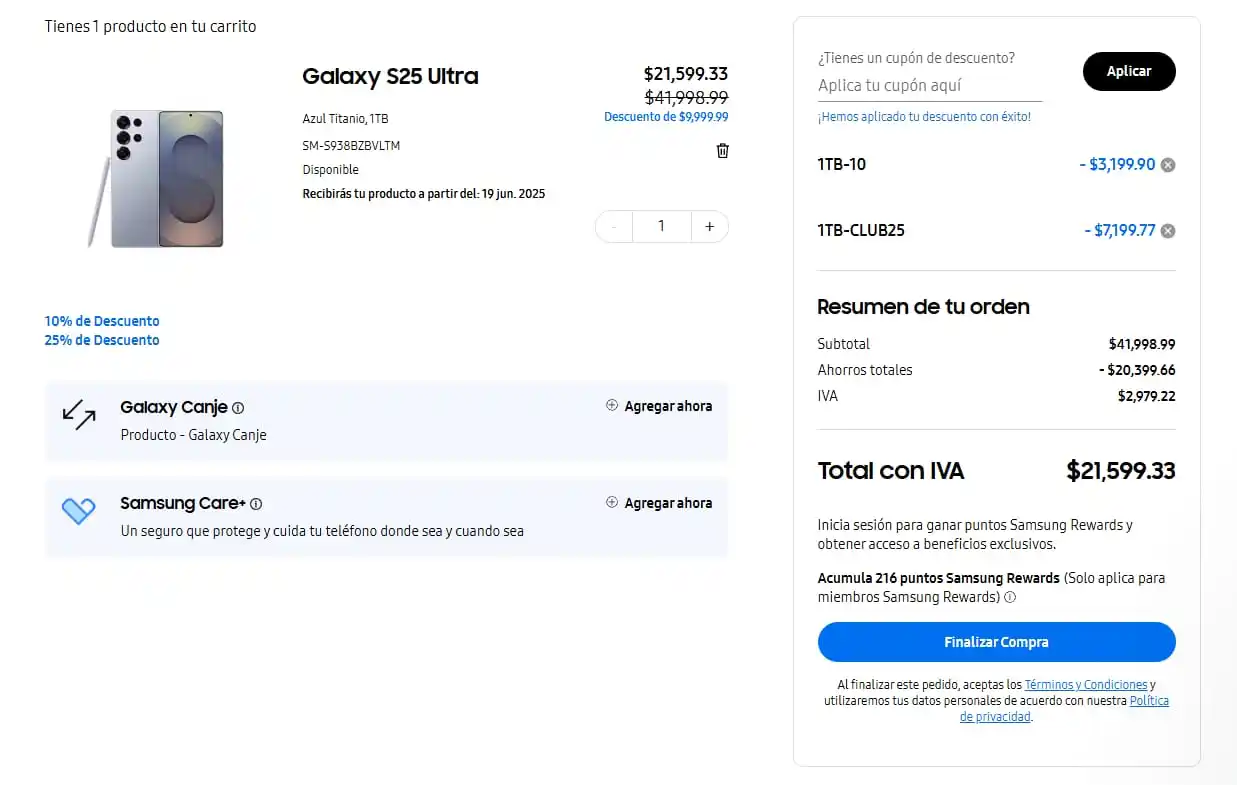Remove the 1TB-CLUB25 coupon
Screen dimensions: 1237x785
point(1168,231)
